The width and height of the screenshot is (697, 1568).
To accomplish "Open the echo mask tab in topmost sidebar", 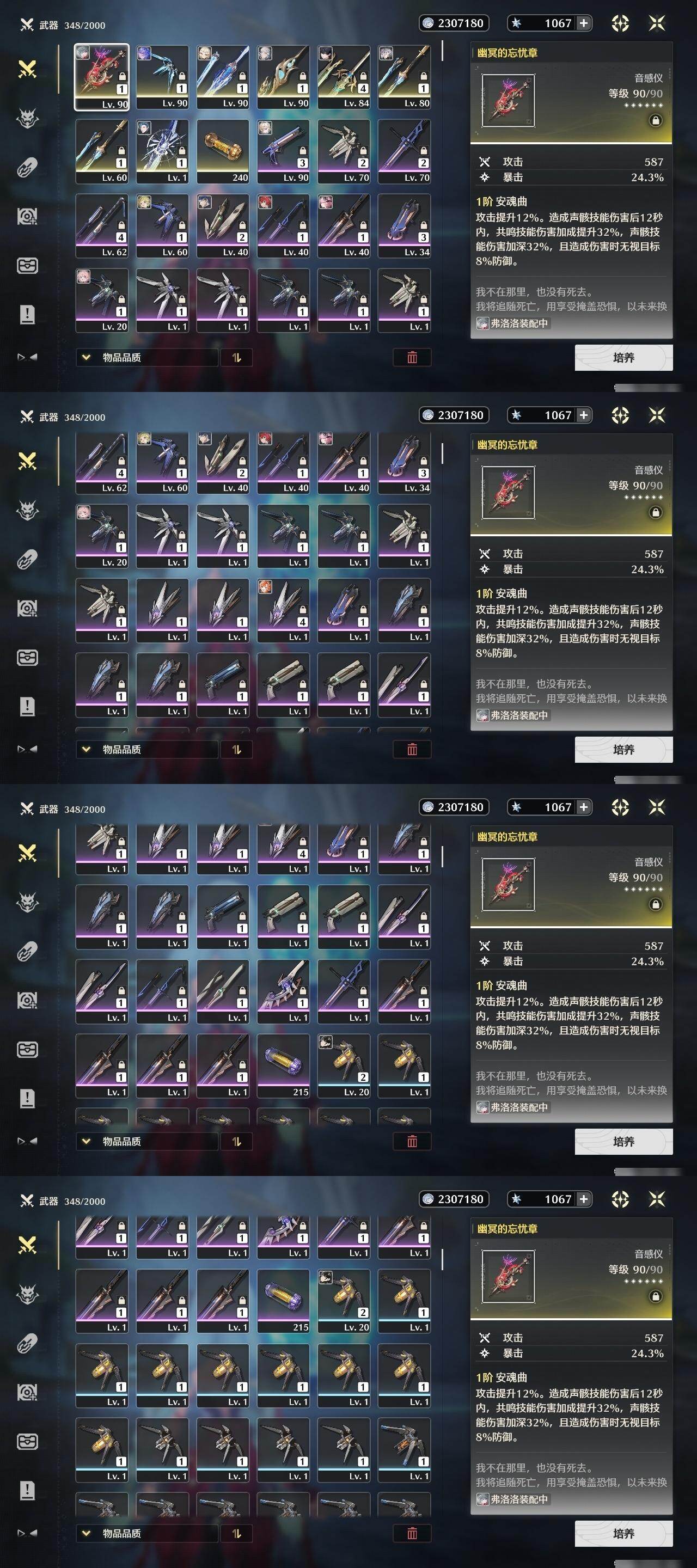I will pos(27,118).
